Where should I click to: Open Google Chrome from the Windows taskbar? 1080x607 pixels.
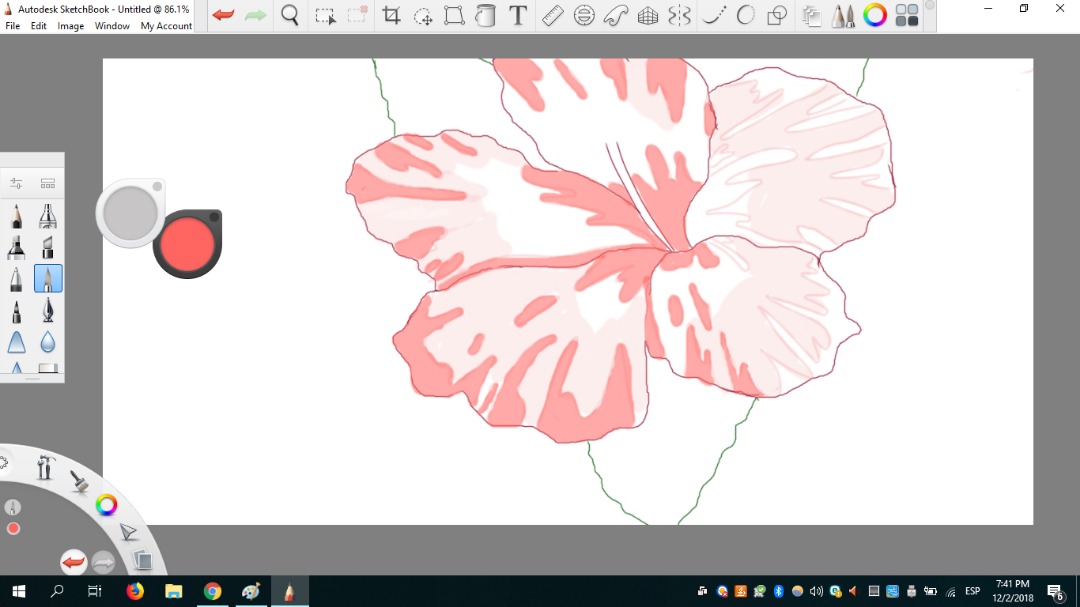coord(212,591)
